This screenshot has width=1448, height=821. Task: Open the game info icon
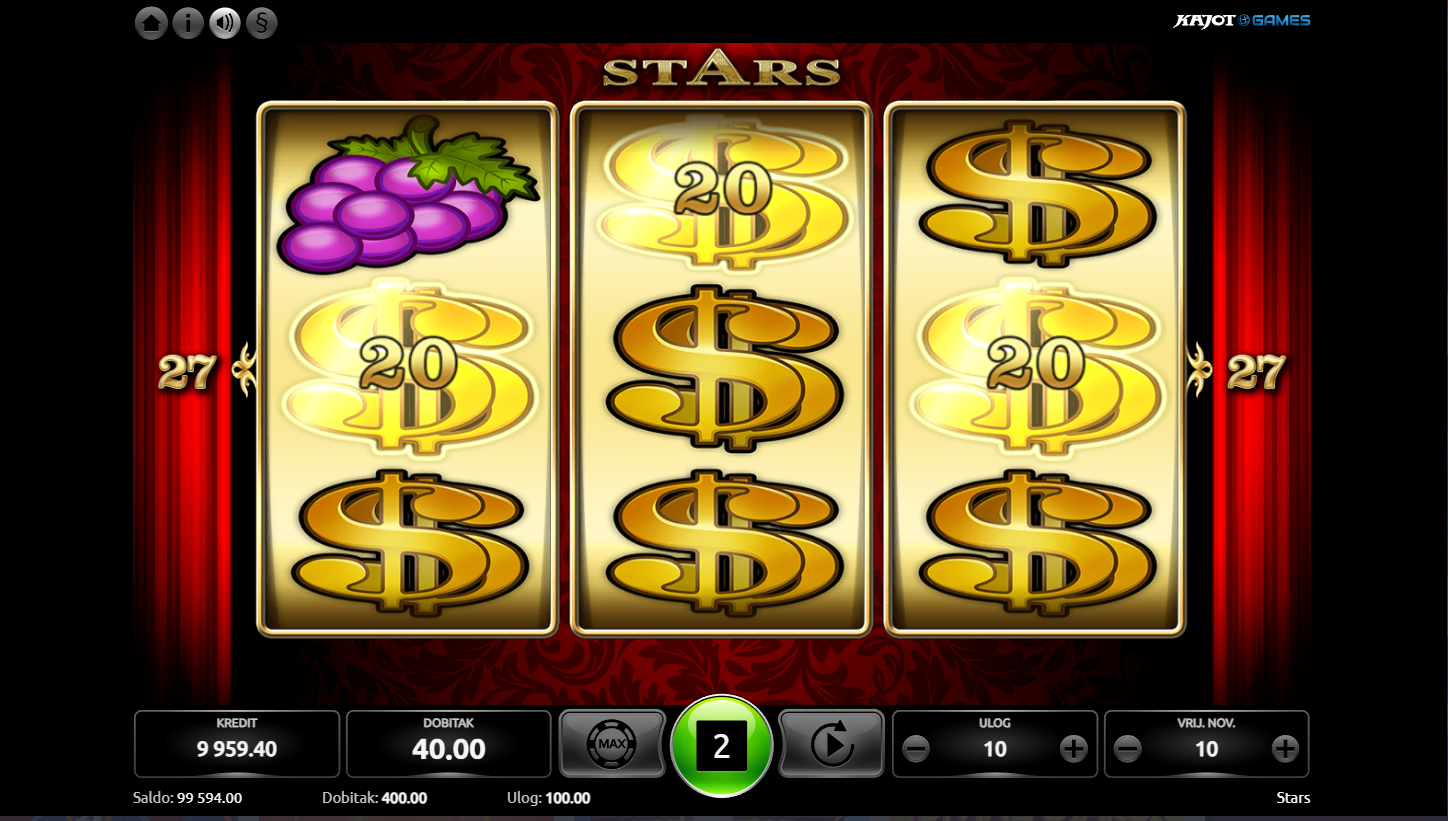tap(188, 23)
